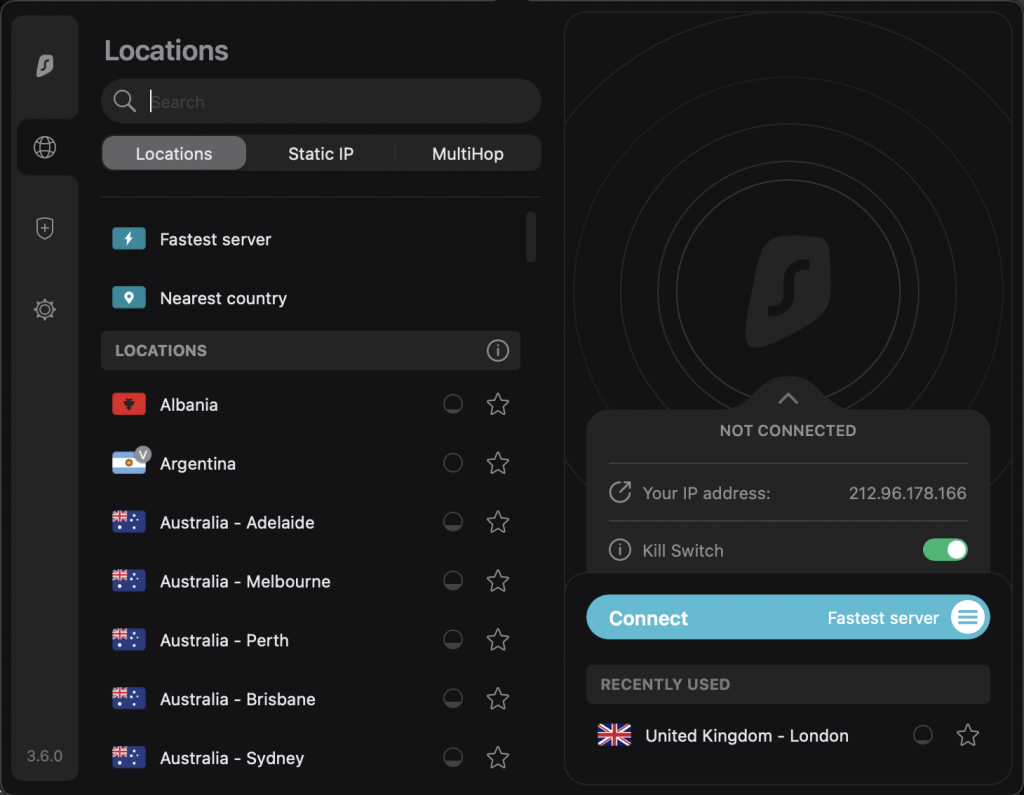Viewport: 1024px width, 795px height.
Task: Star the Australia - Melbourne location
Action: (x=497, y=581)
